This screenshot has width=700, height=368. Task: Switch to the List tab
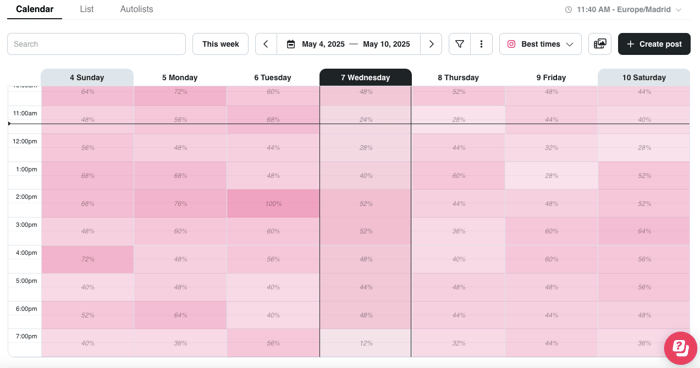point(87,9)
